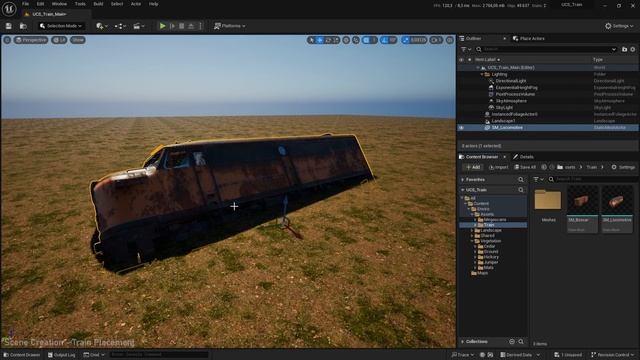Switch to the Outliner tab
Image resolution: width=640 pixels, height=360 pixels.
[x=473, y=38]
